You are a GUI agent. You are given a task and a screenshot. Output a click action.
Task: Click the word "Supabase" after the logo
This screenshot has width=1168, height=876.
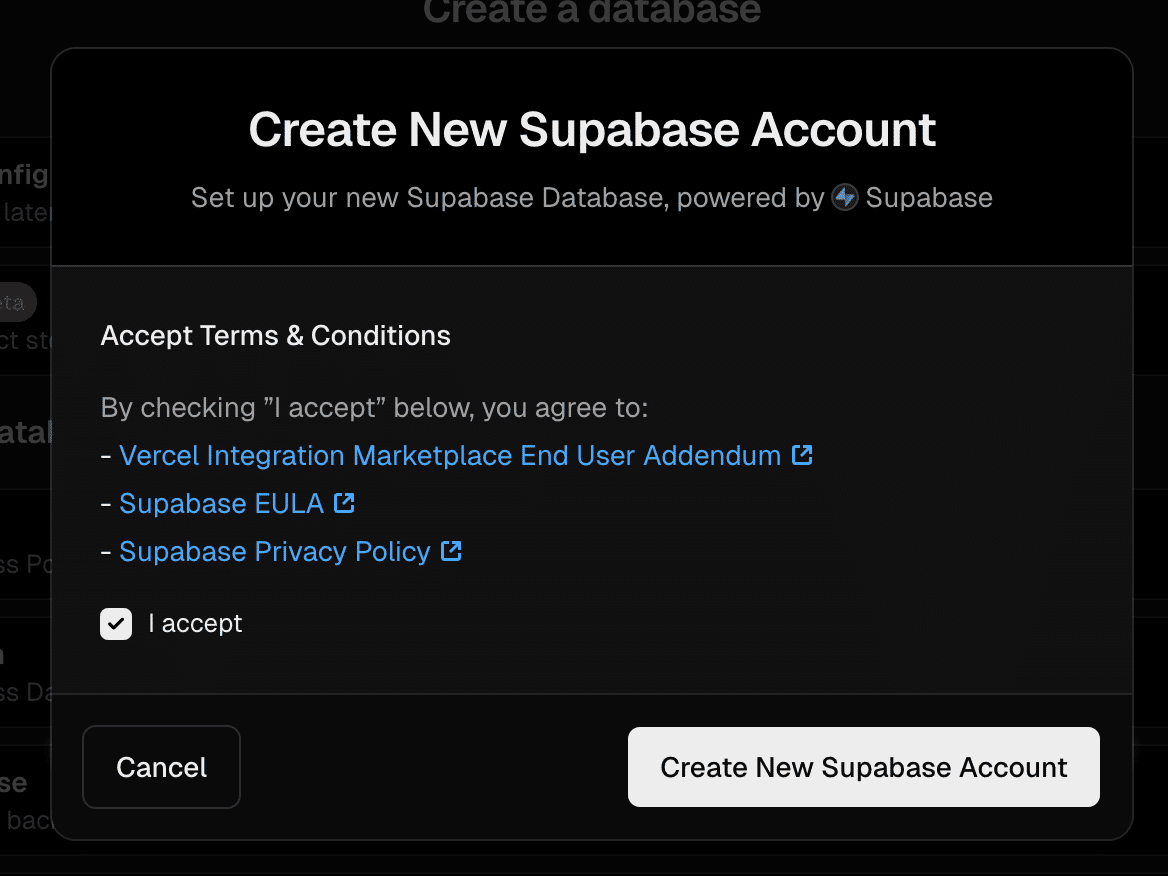coord(929,198)
